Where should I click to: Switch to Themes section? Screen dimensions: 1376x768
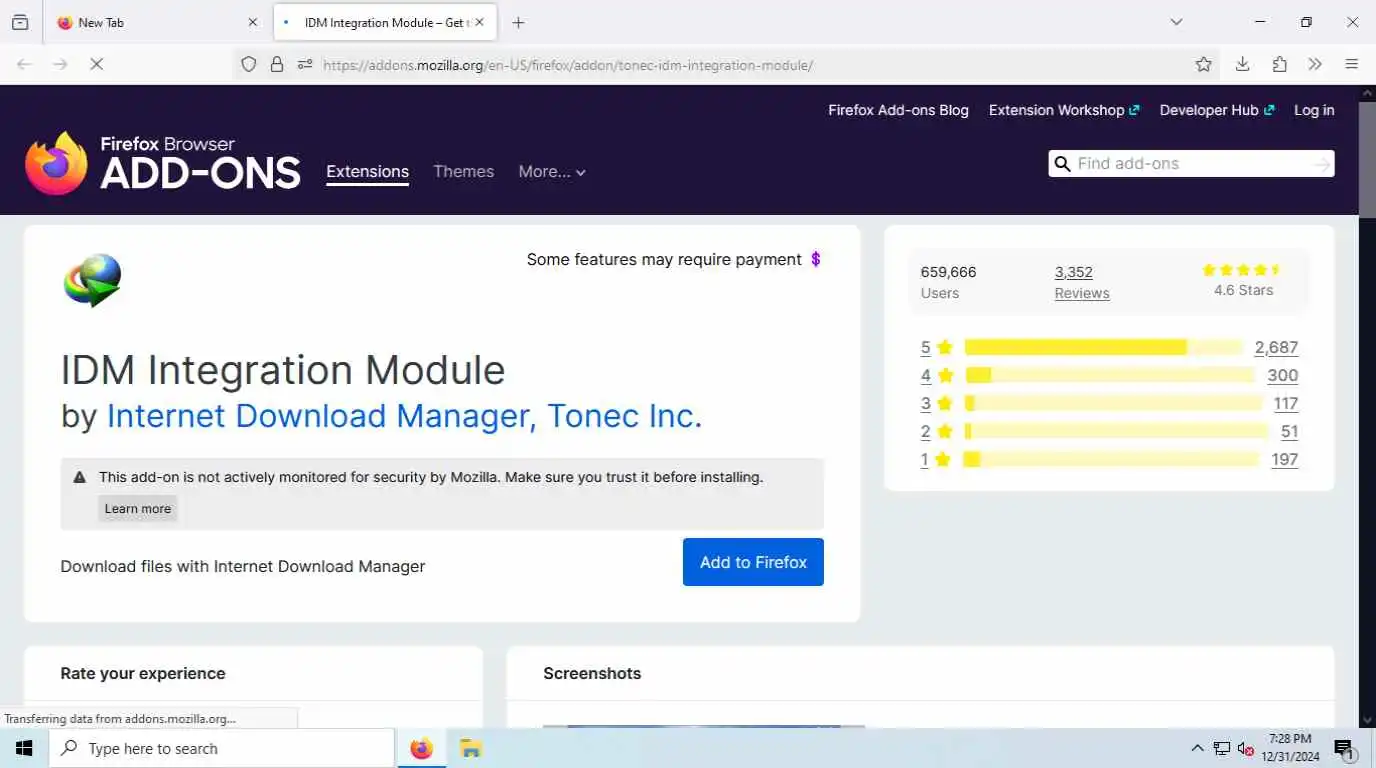click(x=463, y=171)
